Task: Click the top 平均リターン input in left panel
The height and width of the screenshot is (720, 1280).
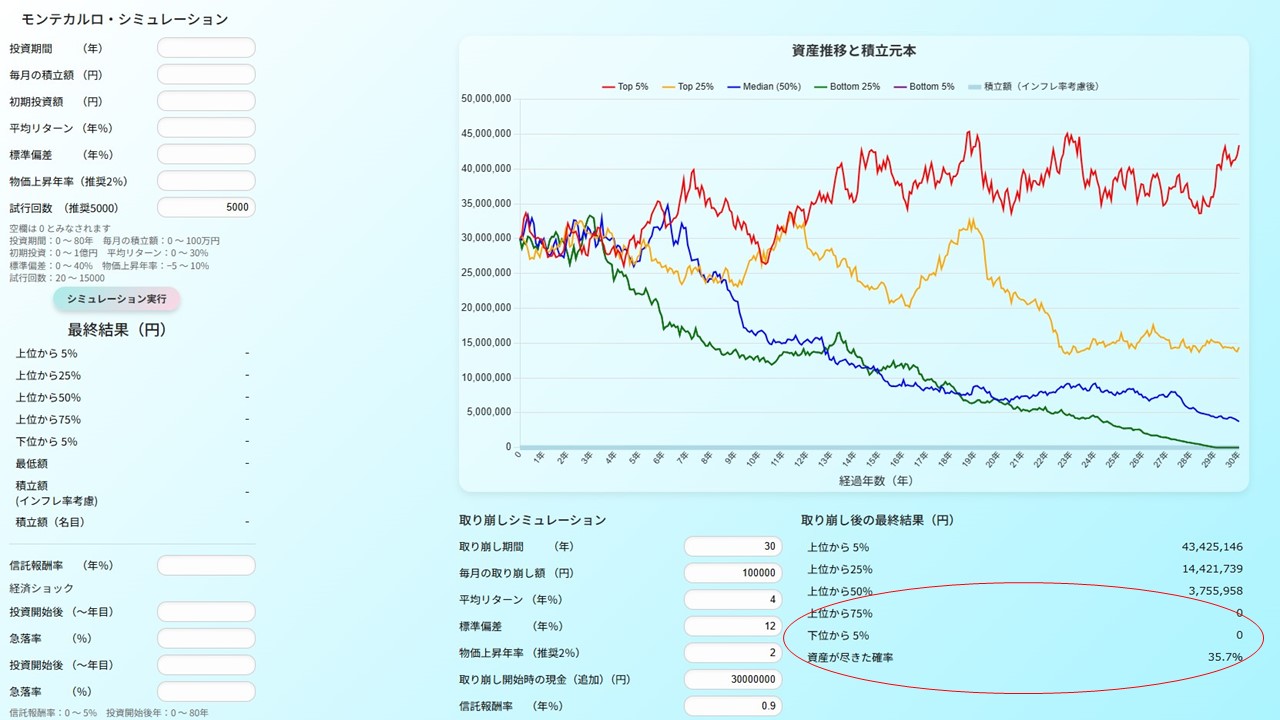Action: click(206, 128)
